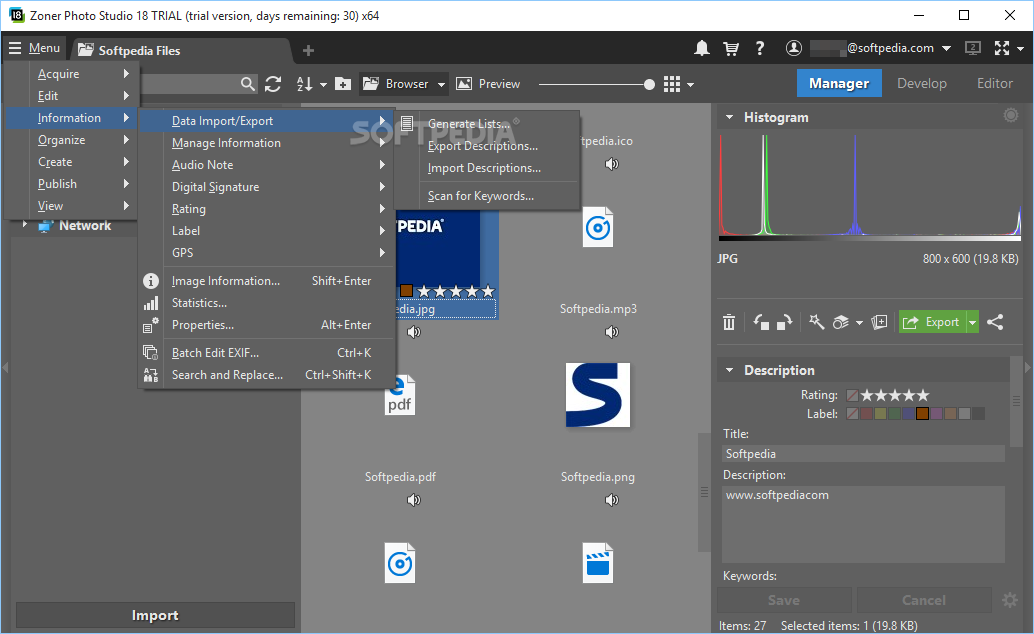This screenshot has width=1034, height=634.
Task: Create a new folder with the plus-folder icon
Action: (x=343, y=84)
